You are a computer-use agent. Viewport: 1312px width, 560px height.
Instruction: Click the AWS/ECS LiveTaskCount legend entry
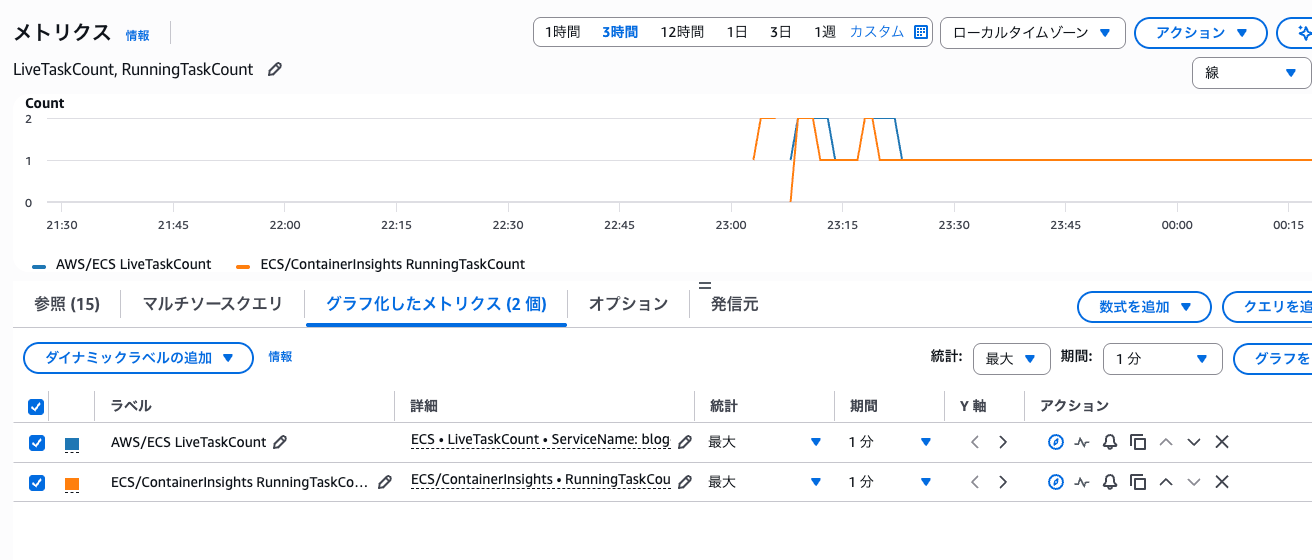pos(122,264)
